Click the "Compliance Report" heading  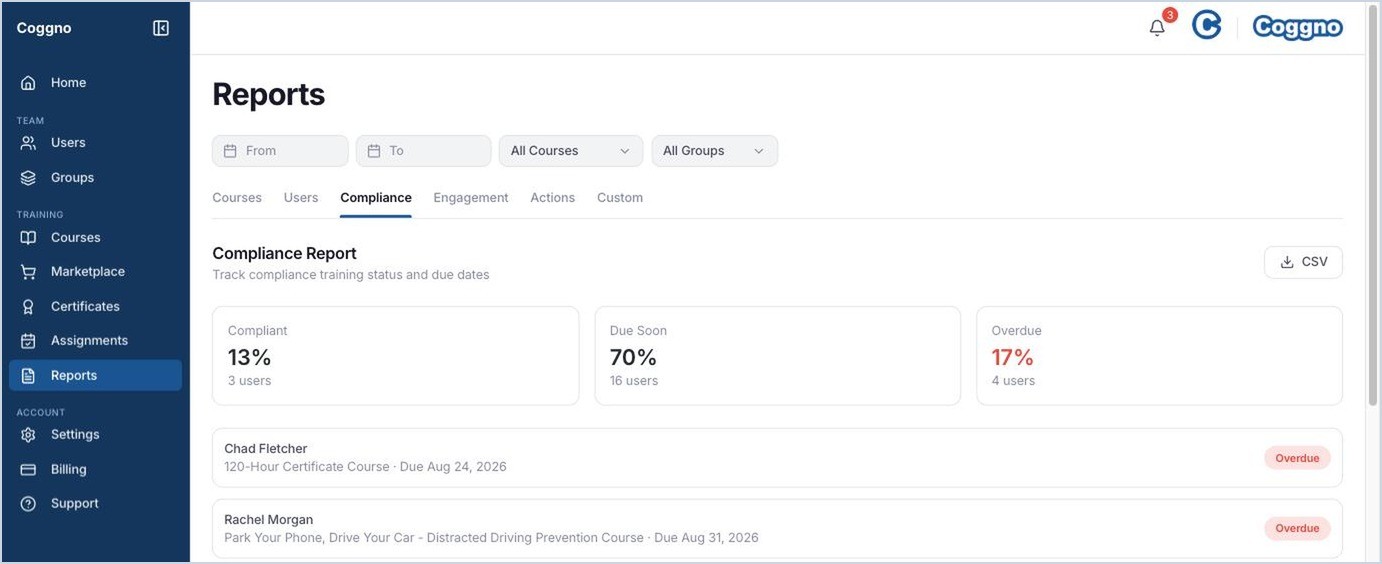(x=285, y=254)
